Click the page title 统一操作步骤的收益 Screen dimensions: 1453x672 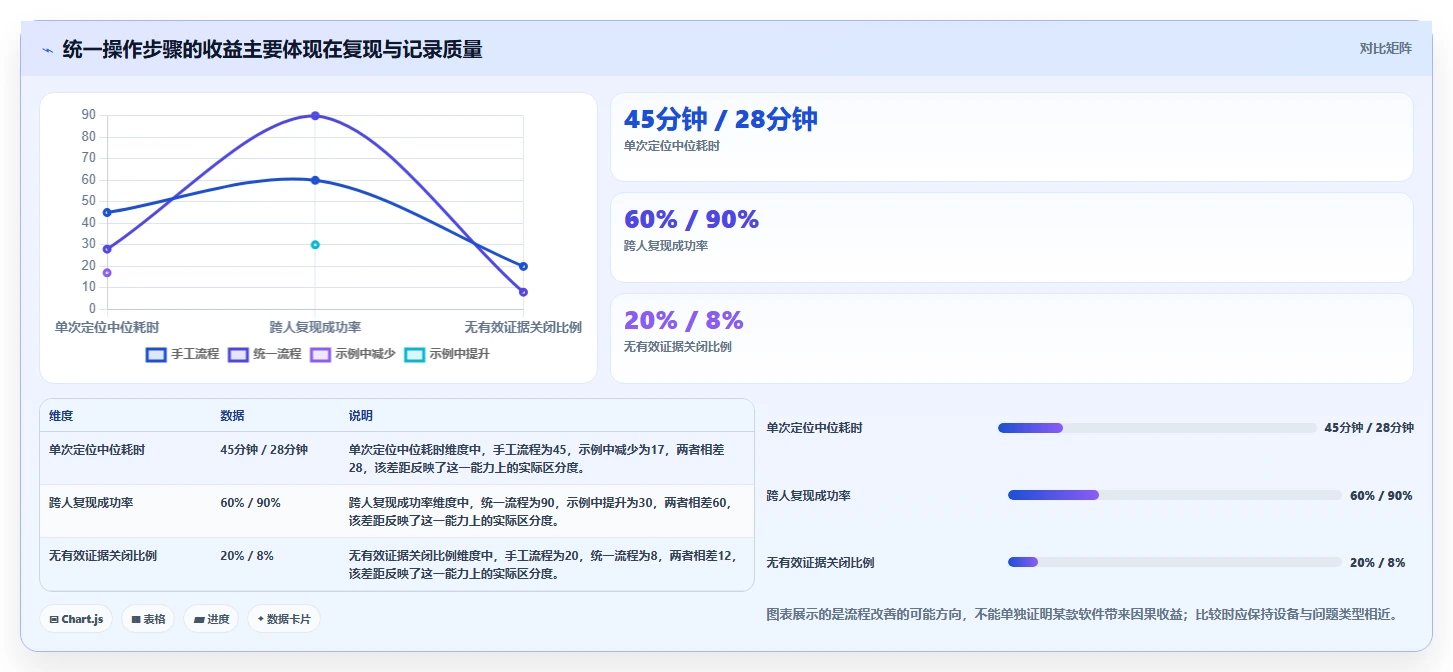[273, 49]
